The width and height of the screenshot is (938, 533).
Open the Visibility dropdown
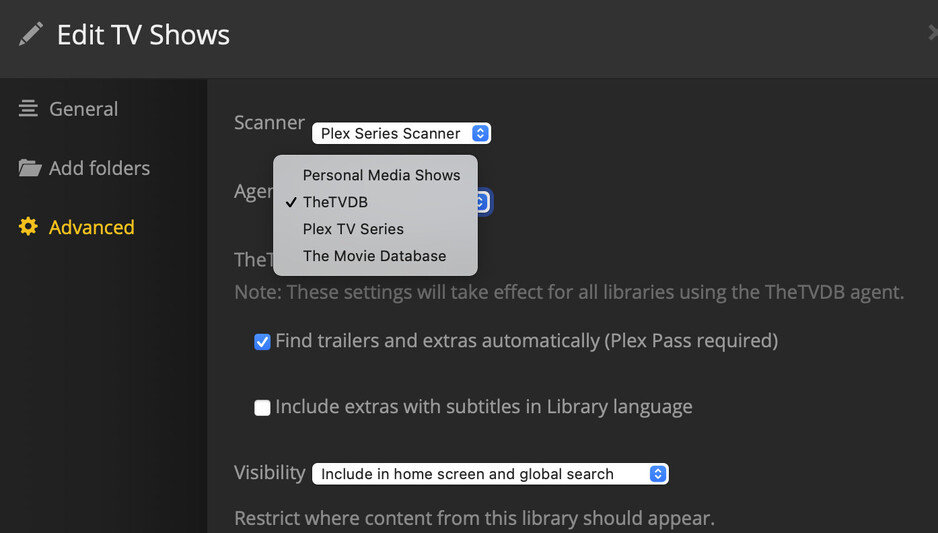point(490,474)
